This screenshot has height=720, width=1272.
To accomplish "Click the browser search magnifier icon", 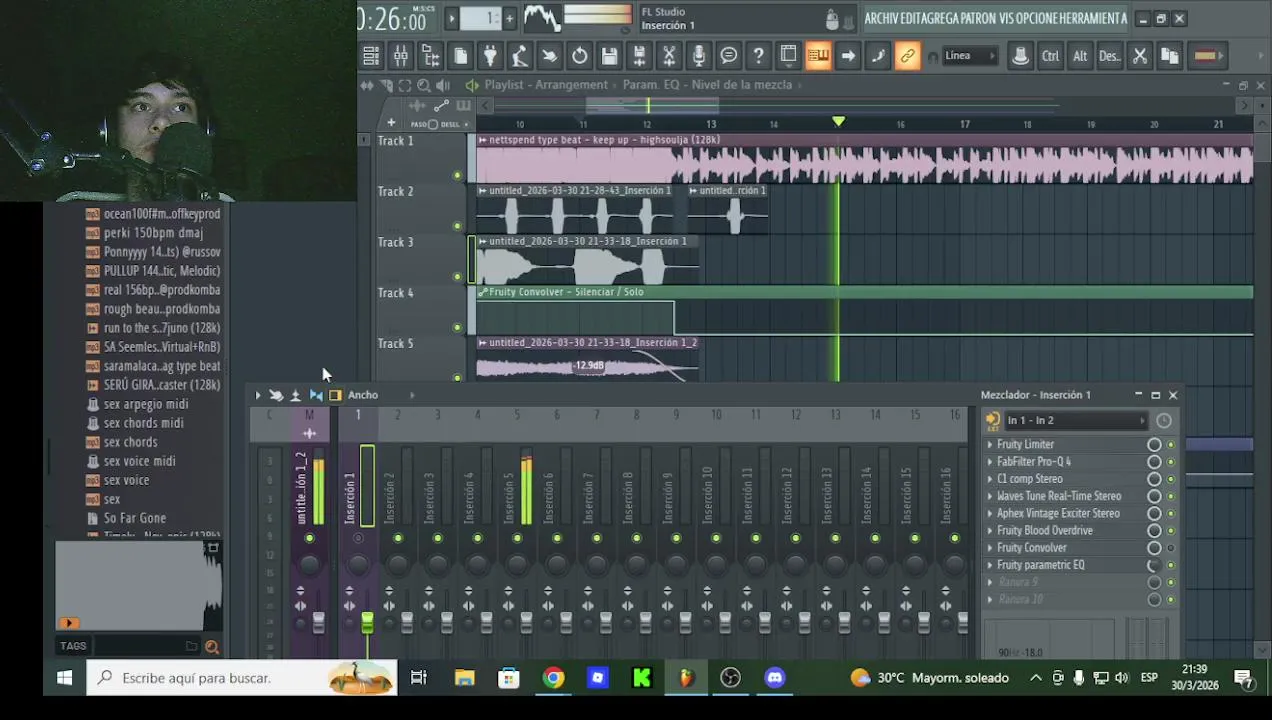I will [x=212, y=647].
